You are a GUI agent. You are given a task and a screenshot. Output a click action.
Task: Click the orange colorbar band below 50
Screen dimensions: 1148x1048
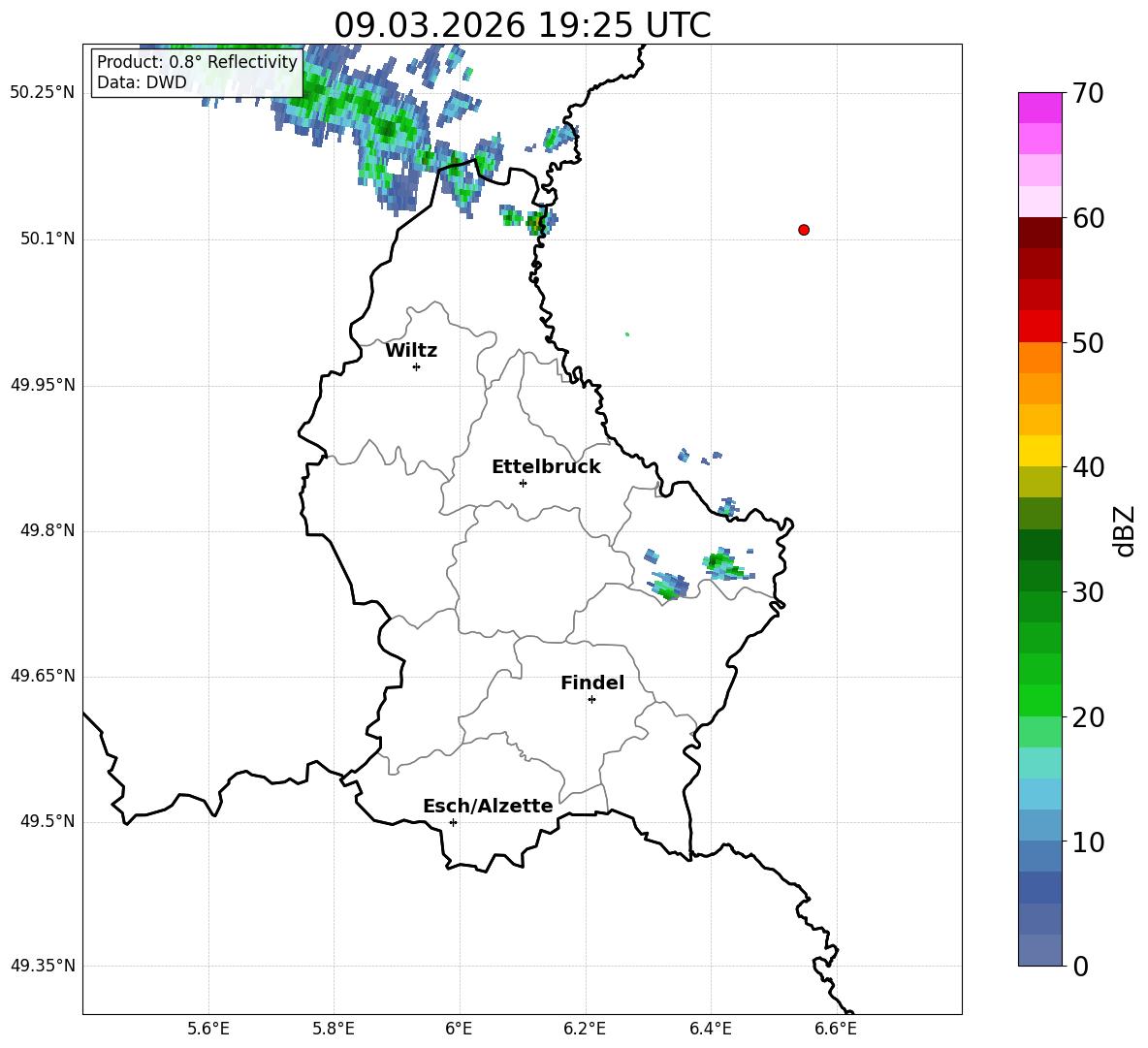pos(1039,358)
